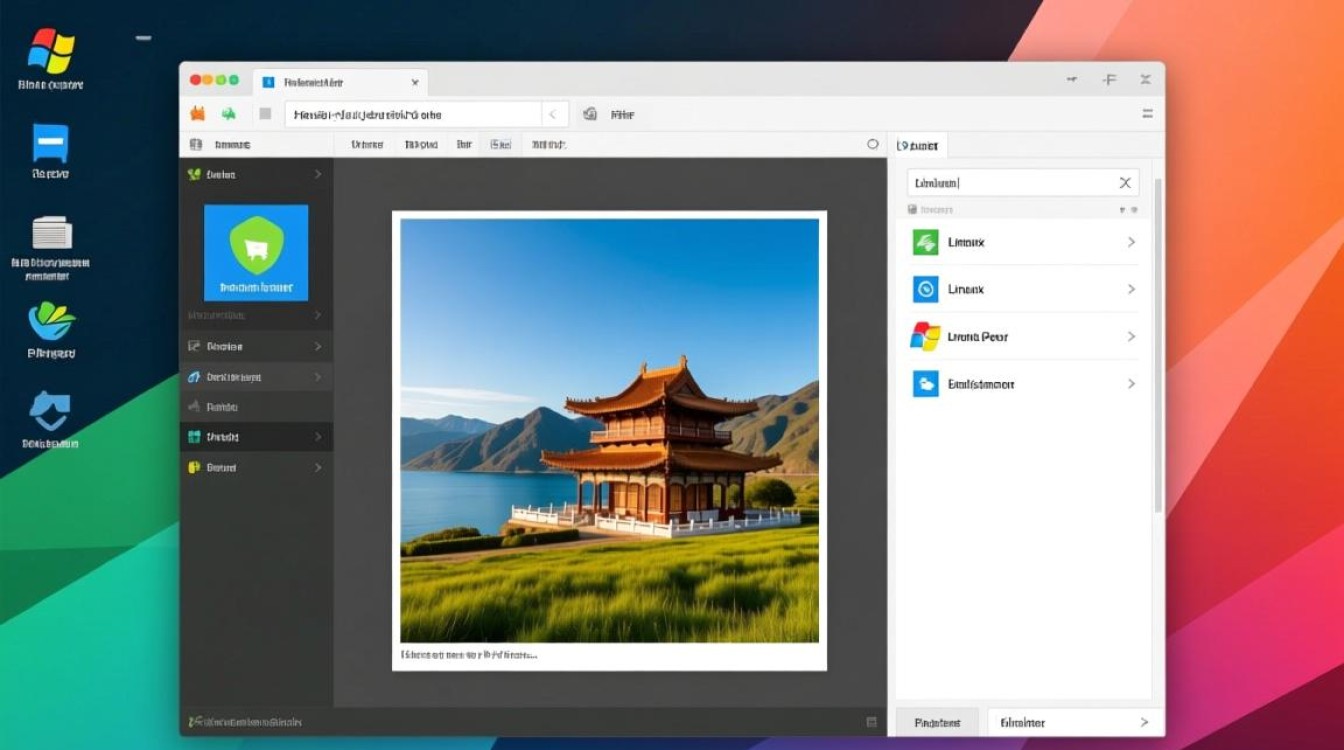
Task: Click the green icon beside the orange toolbar icon
Action: coord(229,114)
